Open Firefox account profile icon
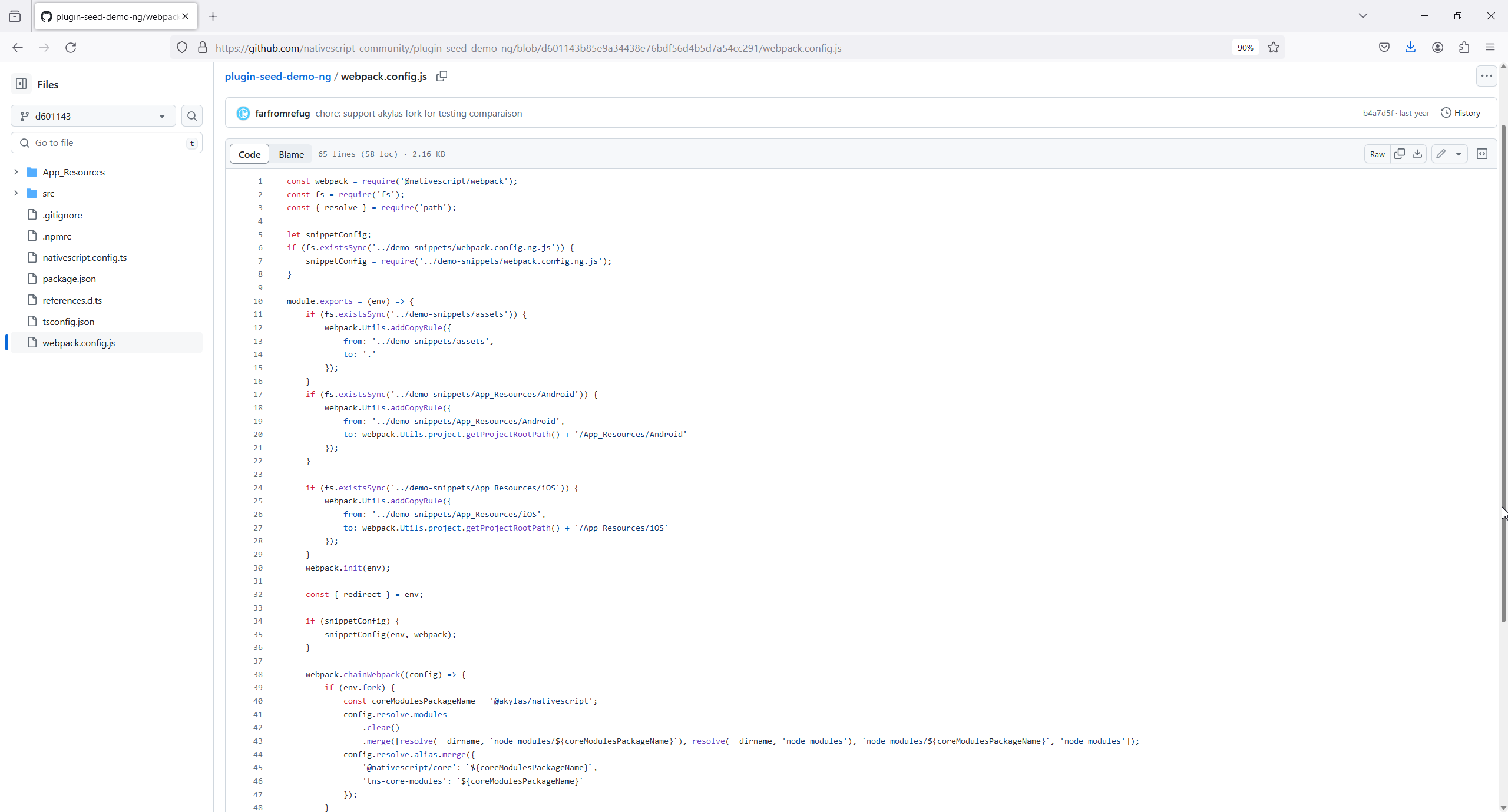Image resolution: width=1508 pixels, height=812 pixels. click(1437, 47)
